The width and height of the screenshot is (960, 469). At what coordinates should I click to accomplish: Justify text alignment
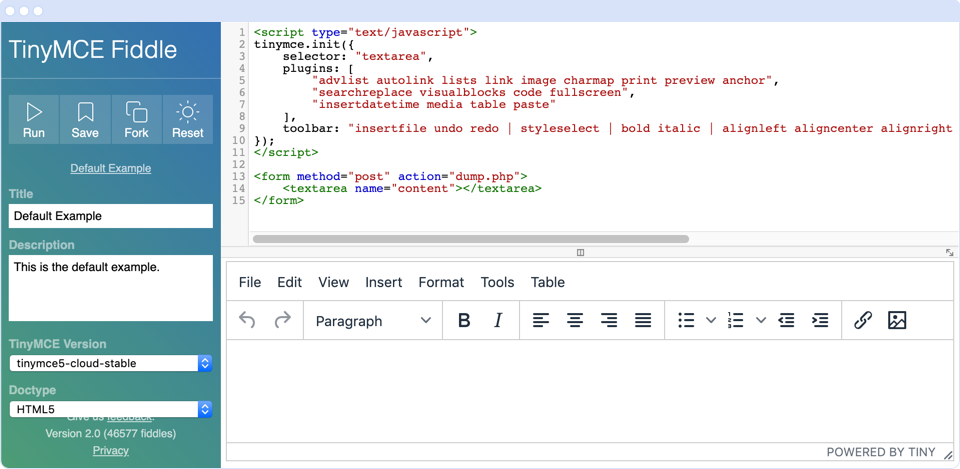(643, 320)
